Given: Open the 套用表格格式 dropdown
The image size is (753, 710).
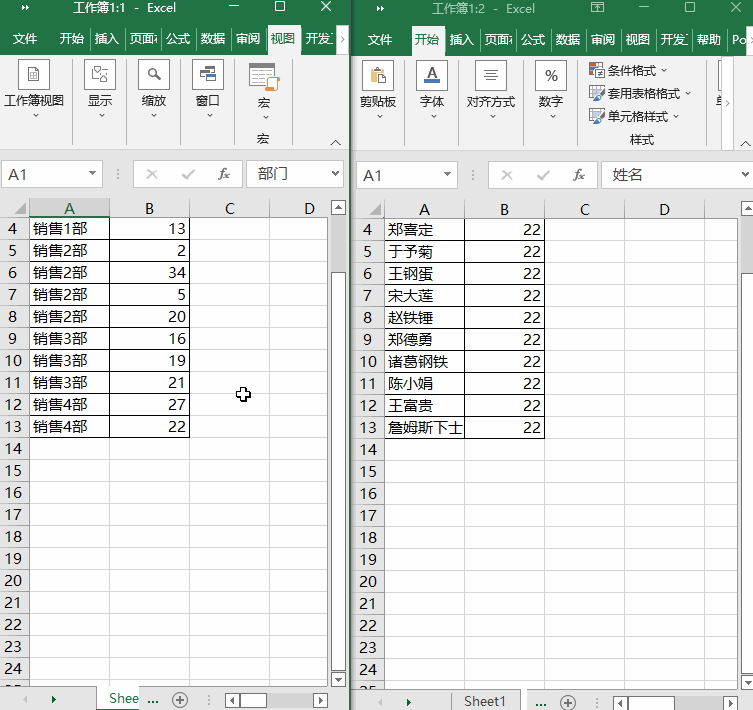Looking at the screenshot, I should coord(640,93).
